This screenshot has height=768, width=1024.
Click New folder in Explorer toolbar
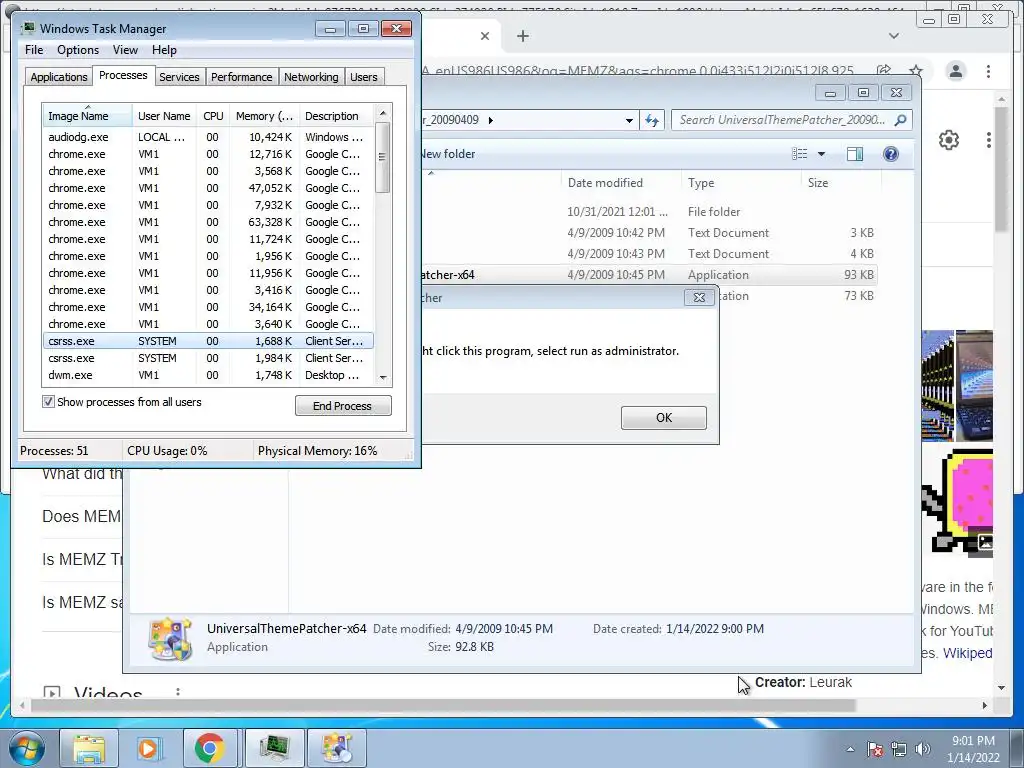point(448,154)
